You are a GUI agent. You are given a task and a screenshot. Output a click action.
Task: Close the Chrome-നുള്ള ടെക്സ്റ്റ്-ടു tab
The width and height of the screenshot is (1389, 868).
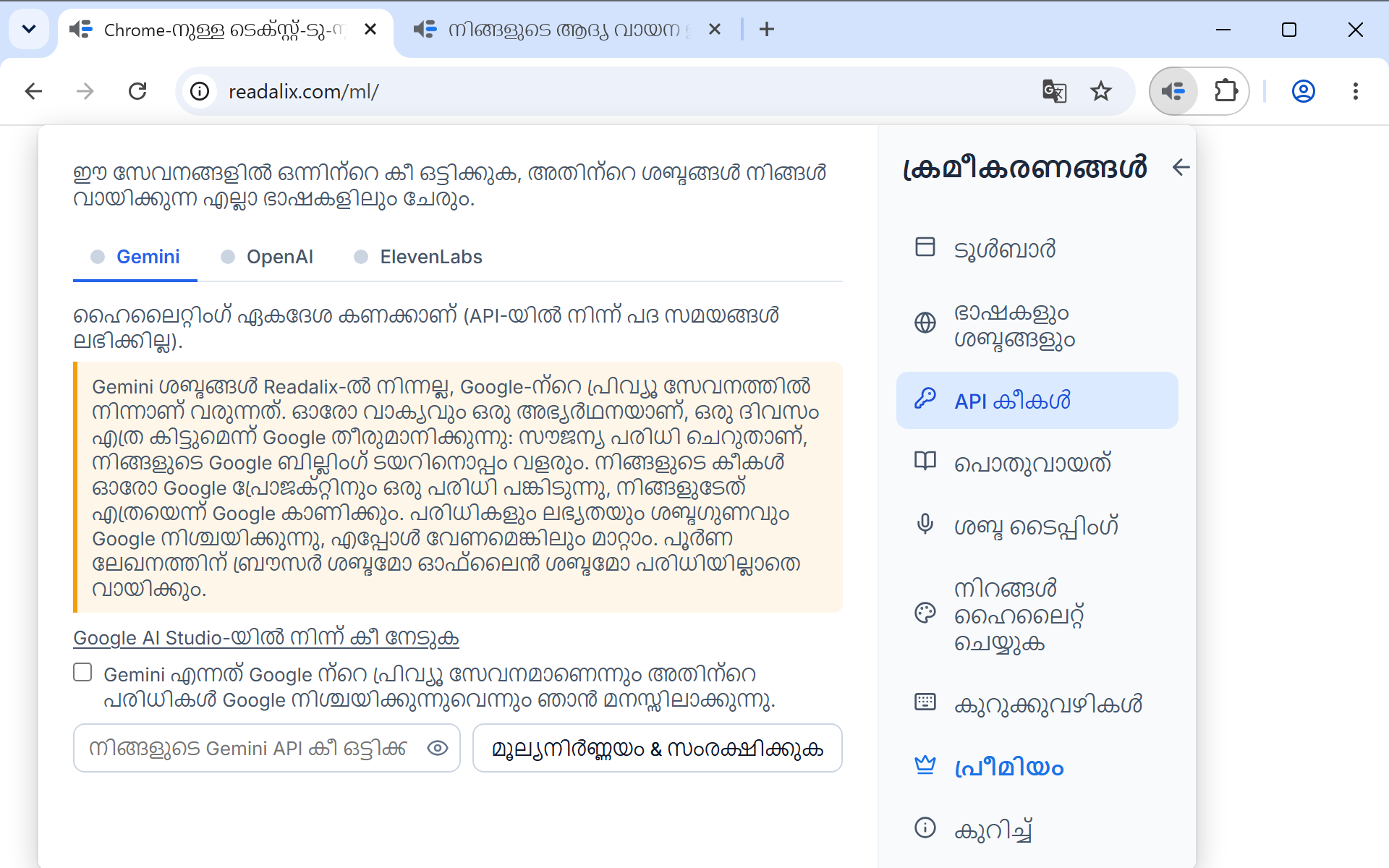coord(370,29)
